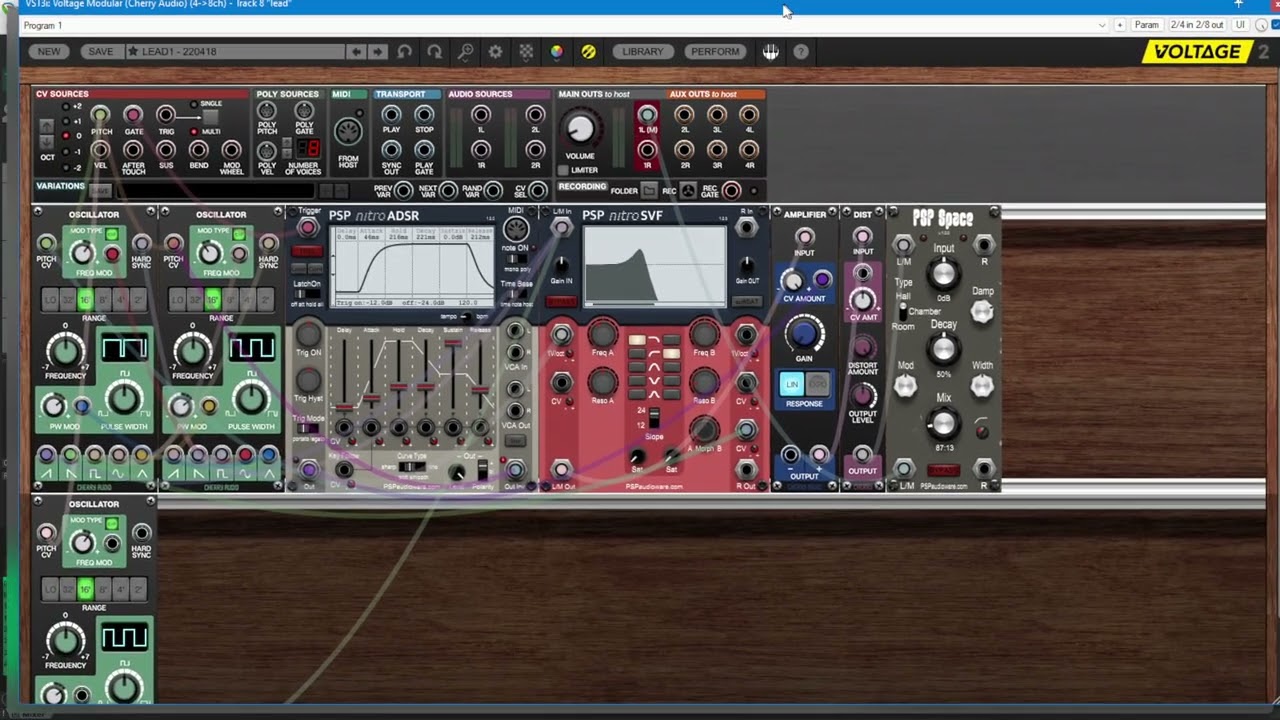
Task: Toggle the SVF Slope 24/12 switch
Action: [655, 418]
